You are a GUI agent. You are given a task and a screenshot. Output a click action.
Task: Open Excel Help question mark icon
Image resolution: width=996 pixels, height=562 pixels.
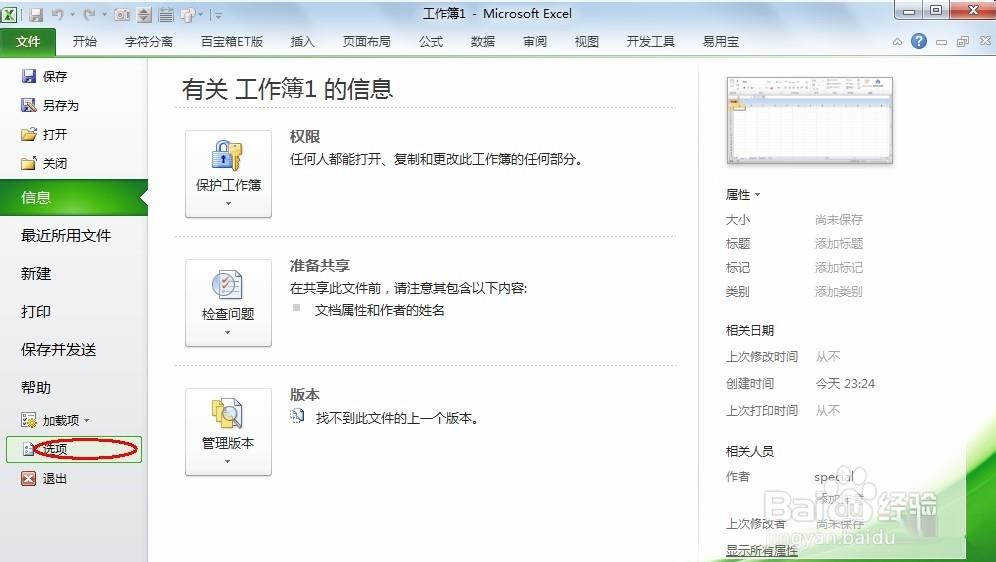[x=919, y=41]
